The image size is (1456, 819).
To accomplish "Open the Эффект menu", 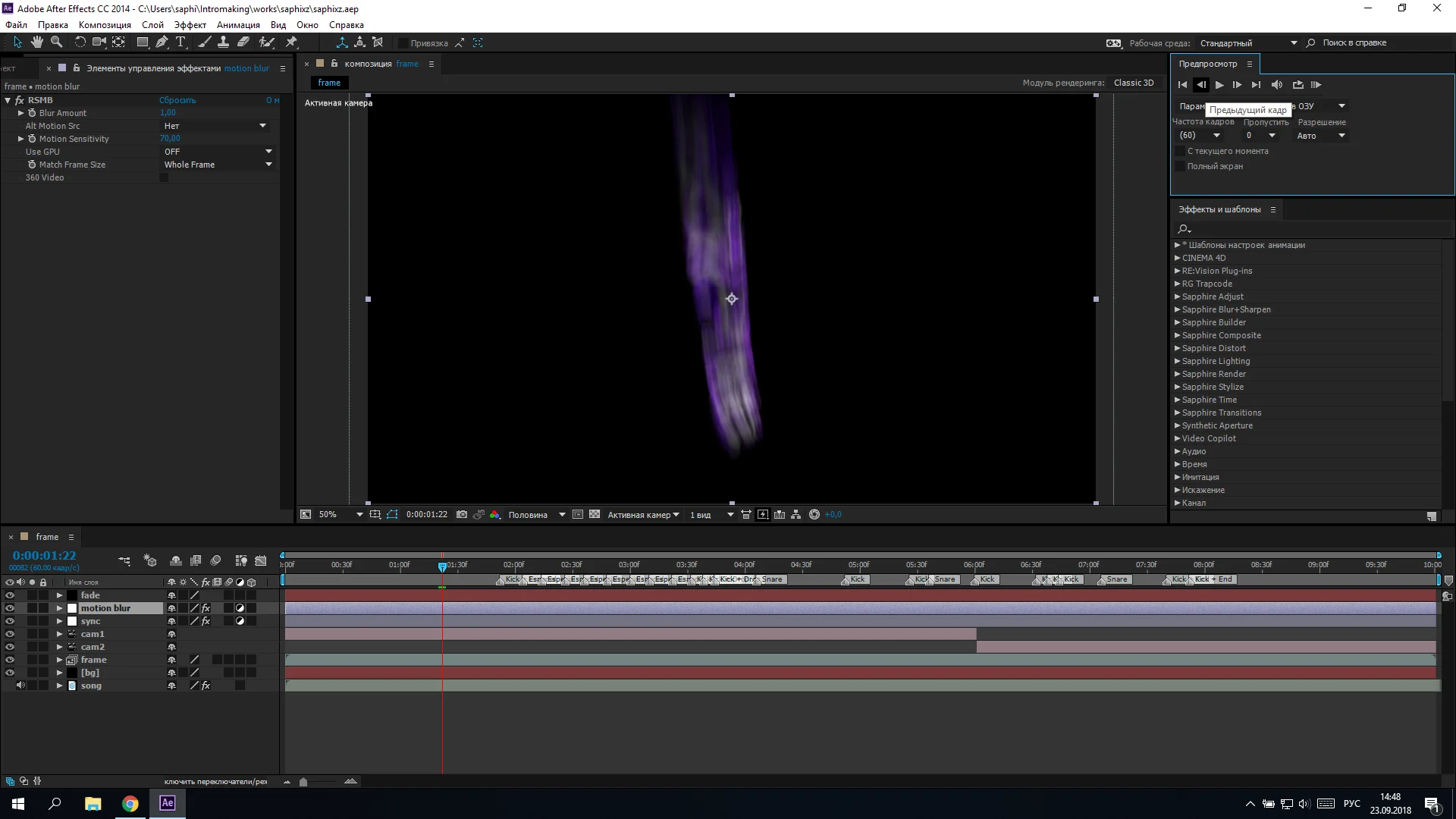I will click(x=190, y=24).
